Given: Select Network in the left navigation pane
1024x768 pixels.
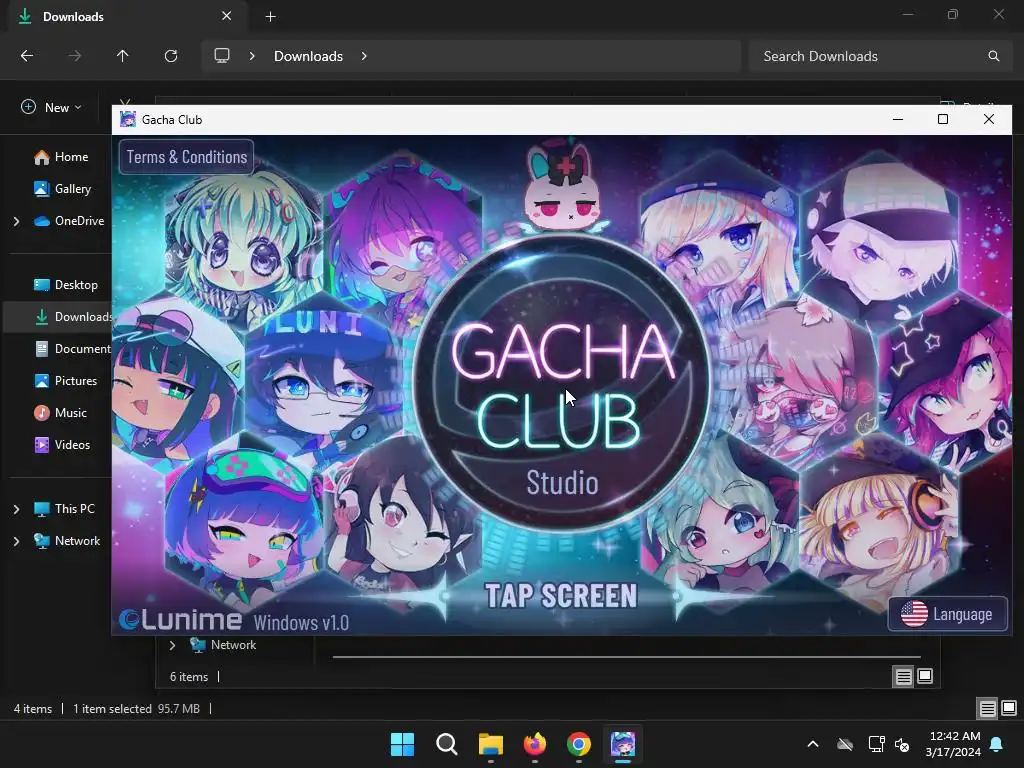Looking at the screenshot, I should click(x=67, y=541).
